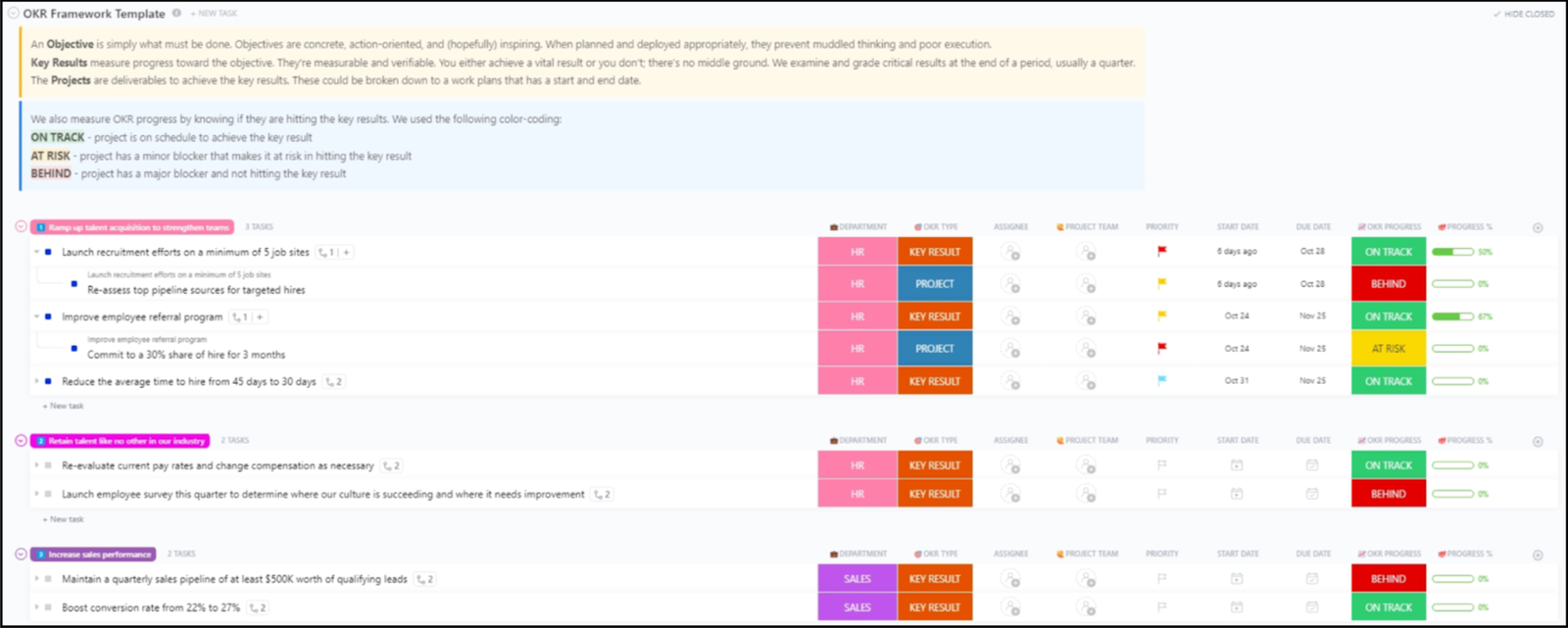Set start date for Launch employee survey
The width and height of the screenshot is (1568, 628).
click(1237, 494)
